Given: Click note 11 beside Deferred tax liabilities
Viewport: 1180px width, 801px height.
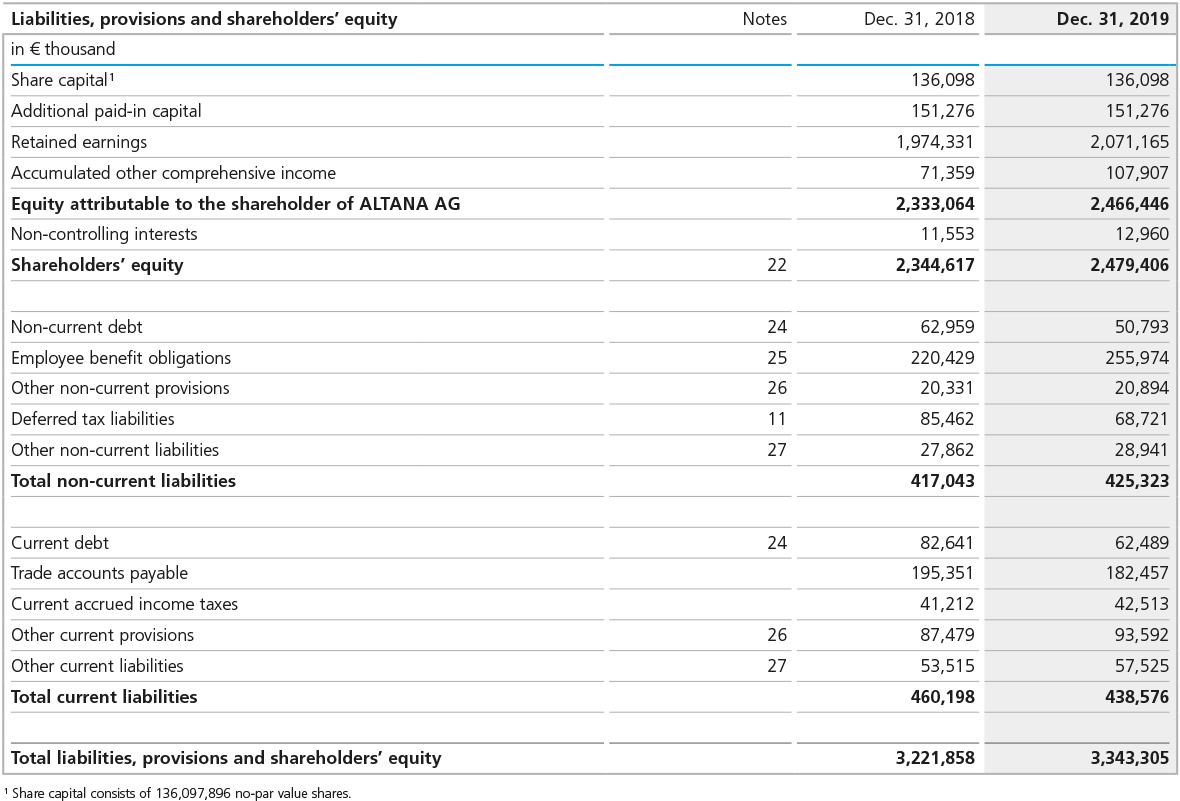Looking at the screenshot, I should (x=777, y=419).
